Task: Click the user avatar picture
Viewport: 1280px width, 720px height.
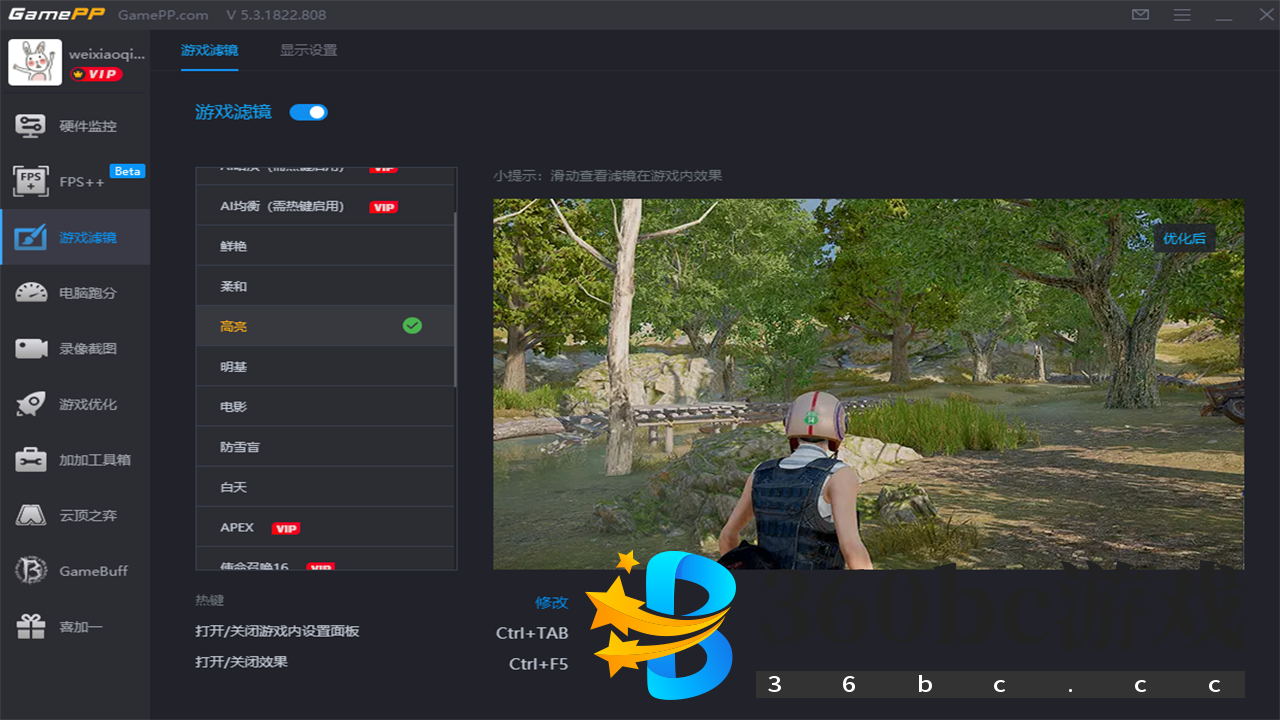Action: (35, 63)
